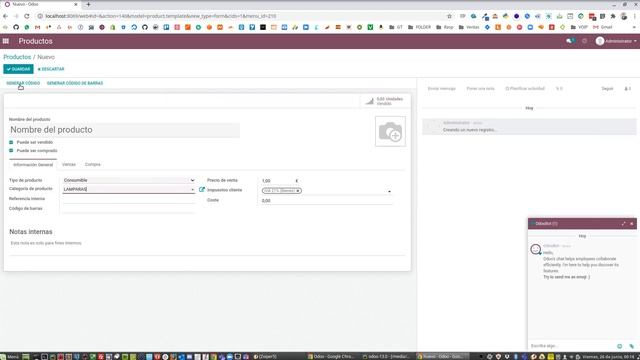Screen dimensions: 640x360
Task: Open the attachments paperclip counter
Action: (x=559, y=89)
